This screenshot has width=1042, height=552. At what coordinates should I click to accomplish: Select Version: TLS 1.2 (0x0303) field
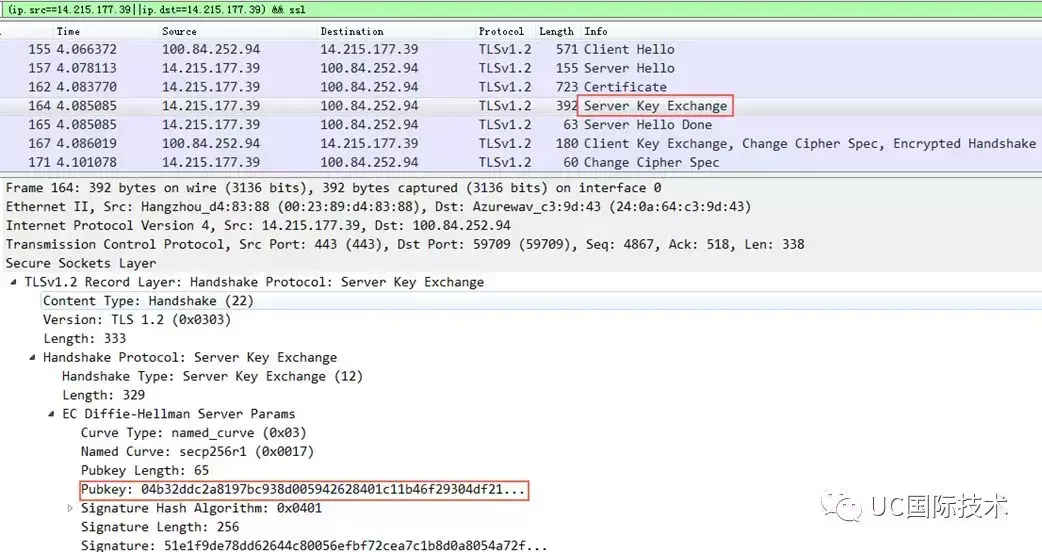click(137, 320)
